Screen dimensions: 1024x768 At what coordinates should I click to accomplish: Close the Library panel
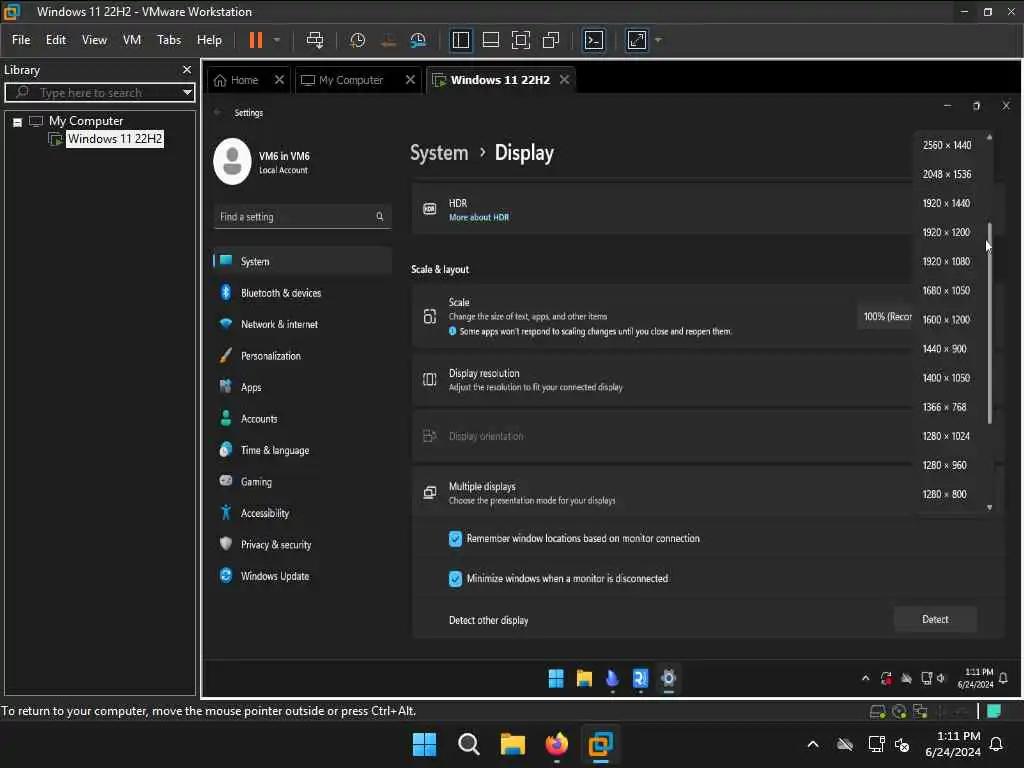(x=187, y=69)
